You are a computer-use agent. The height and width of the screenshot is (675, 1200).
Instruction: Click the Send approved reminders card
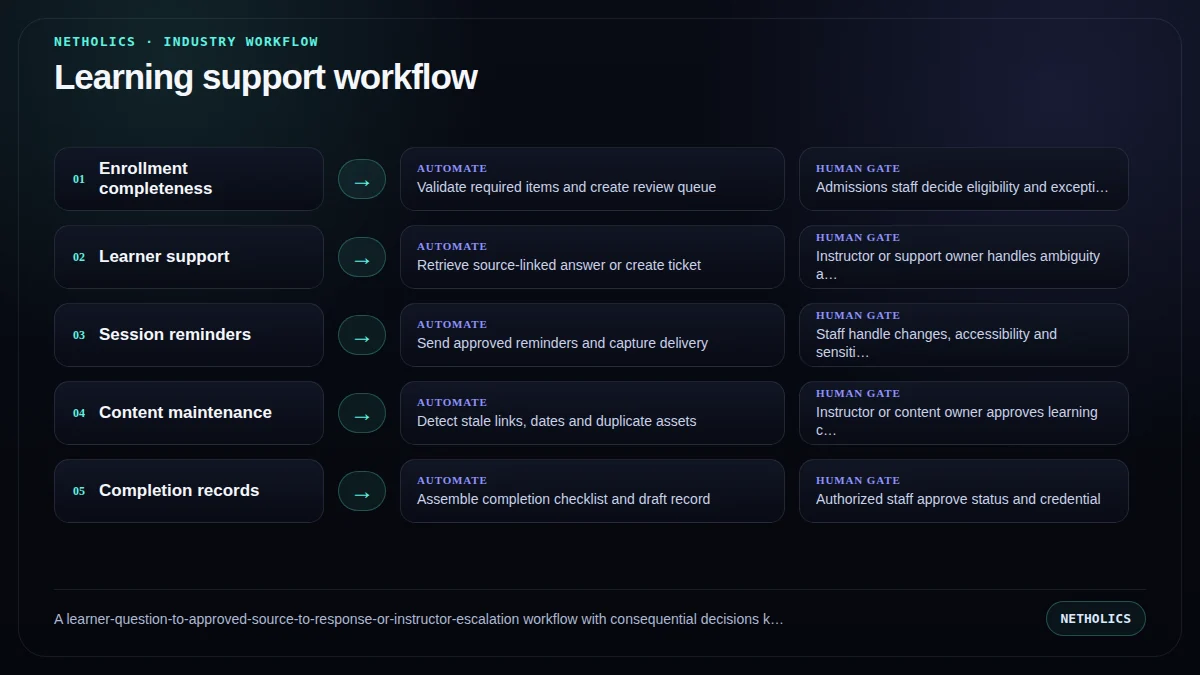point(592,335)
